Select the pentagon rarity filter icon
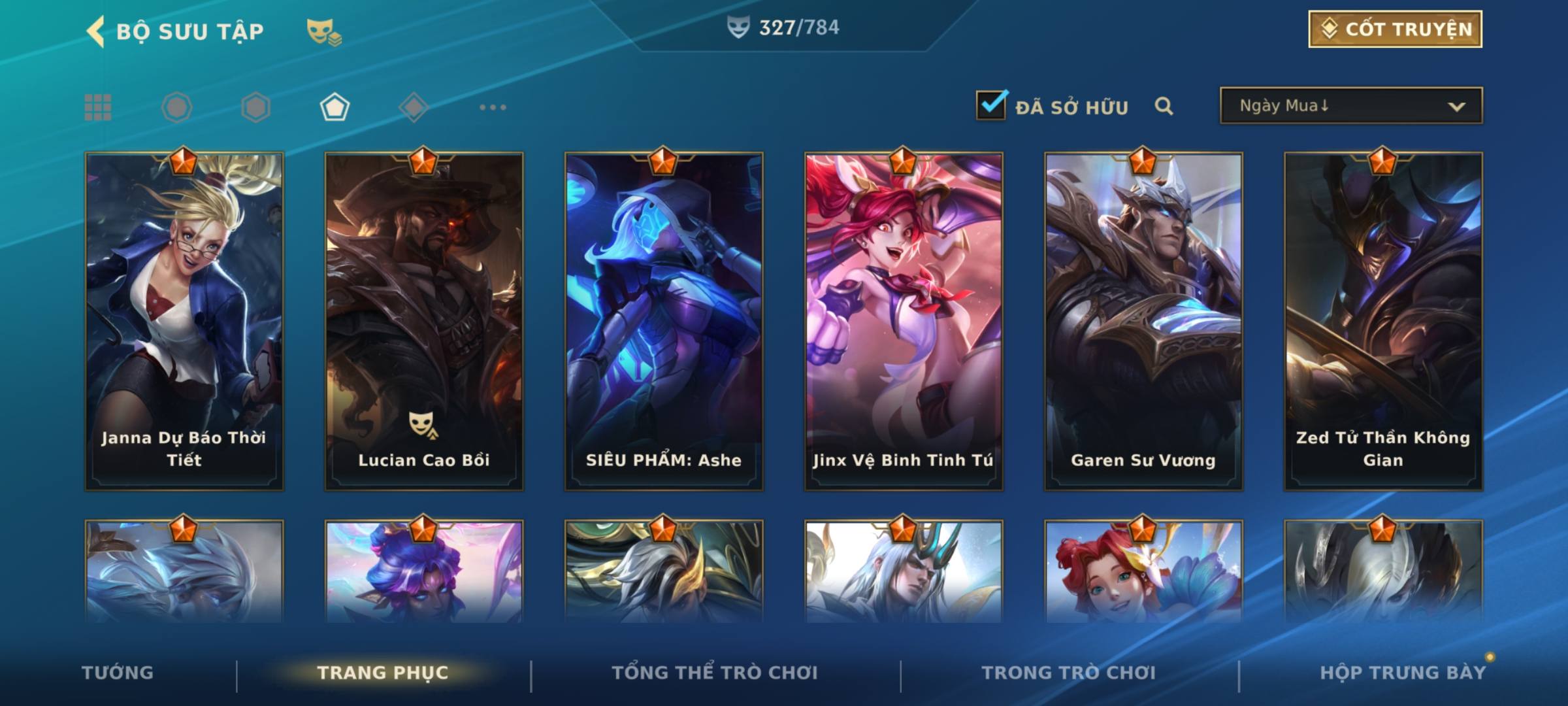This screenshot has width=1568, height=706. pos(335,107)
